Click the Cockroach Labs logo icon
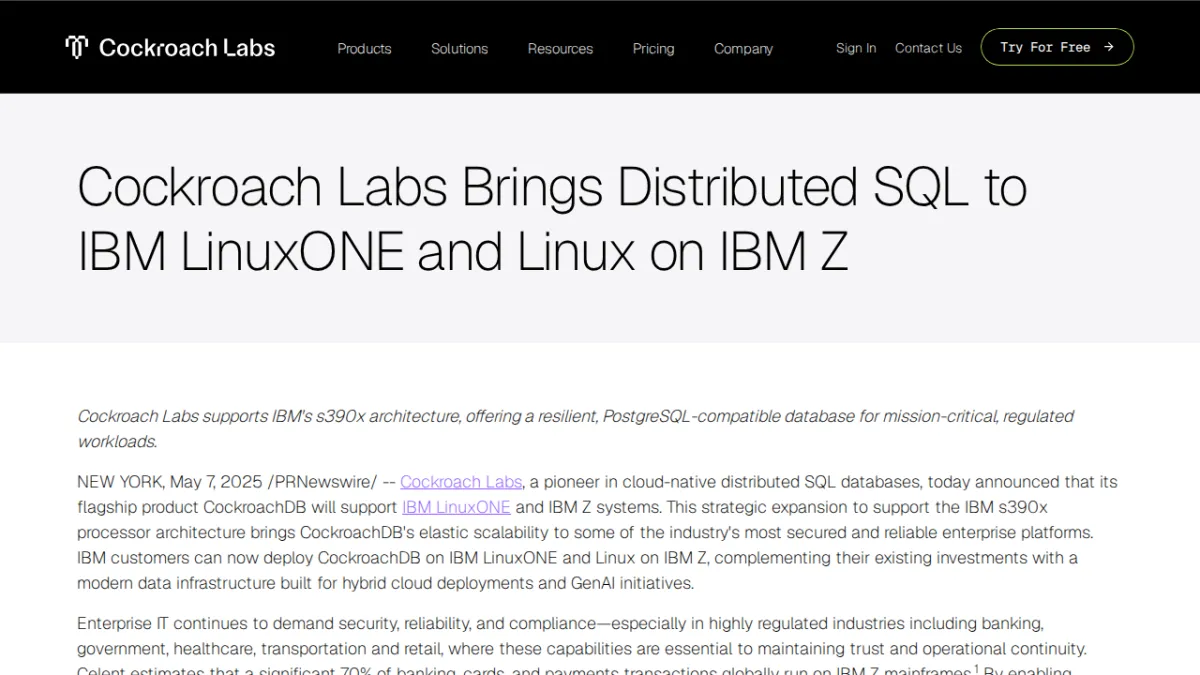Image resolution: width=1200 pixels, height=675 pixels. coord(77,47)
